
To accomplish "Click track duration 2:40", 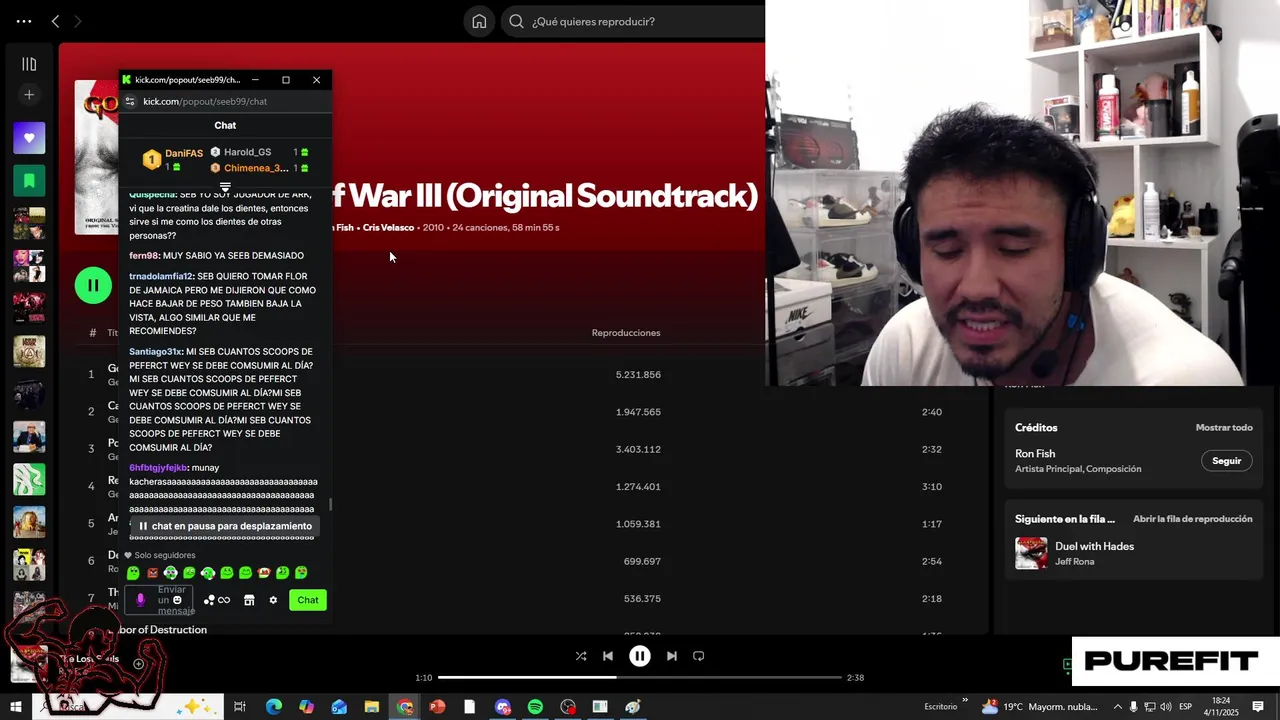I will point(932,412).
